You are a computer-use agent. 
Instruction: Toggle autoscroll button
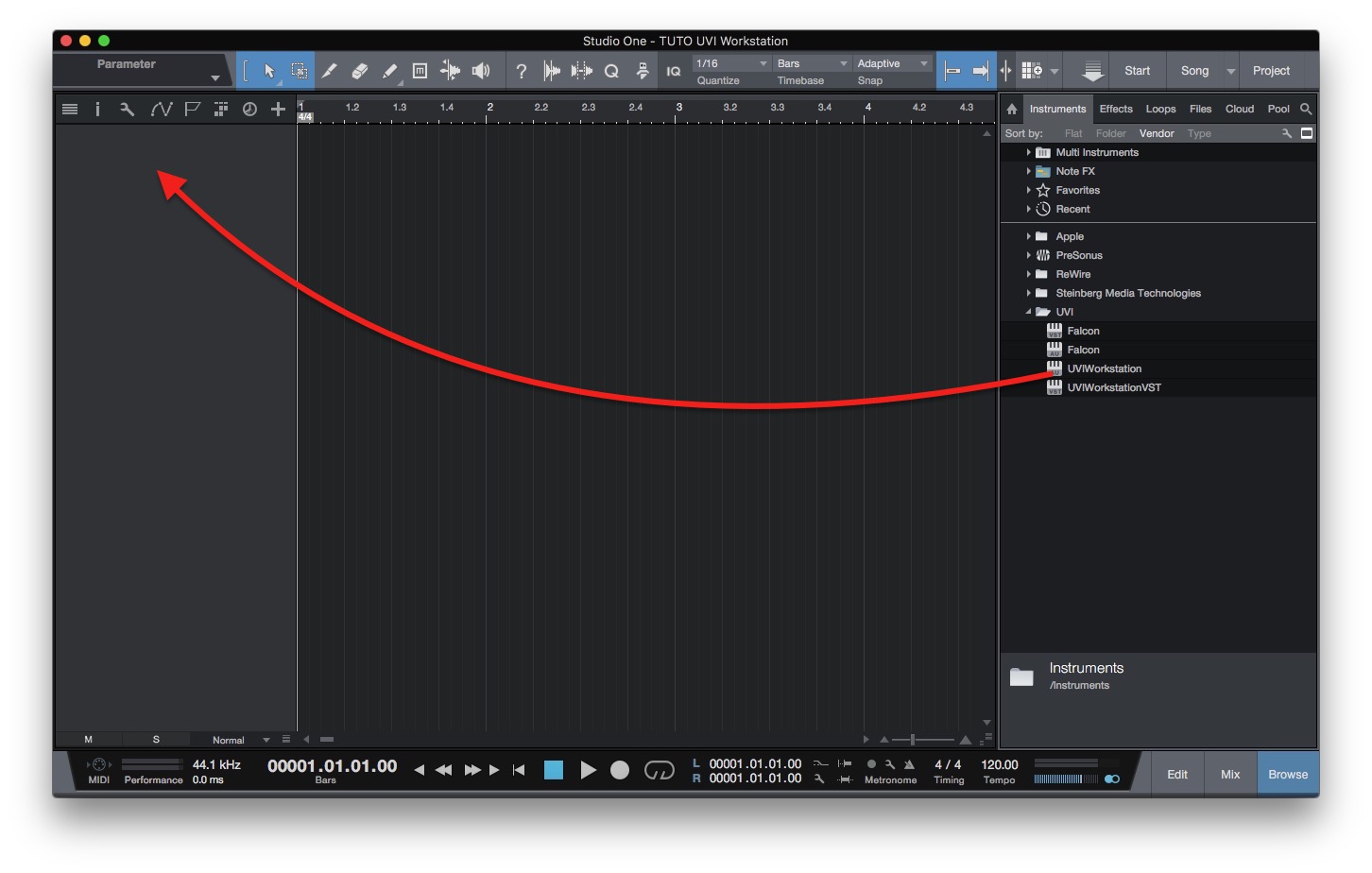point(981,71)
